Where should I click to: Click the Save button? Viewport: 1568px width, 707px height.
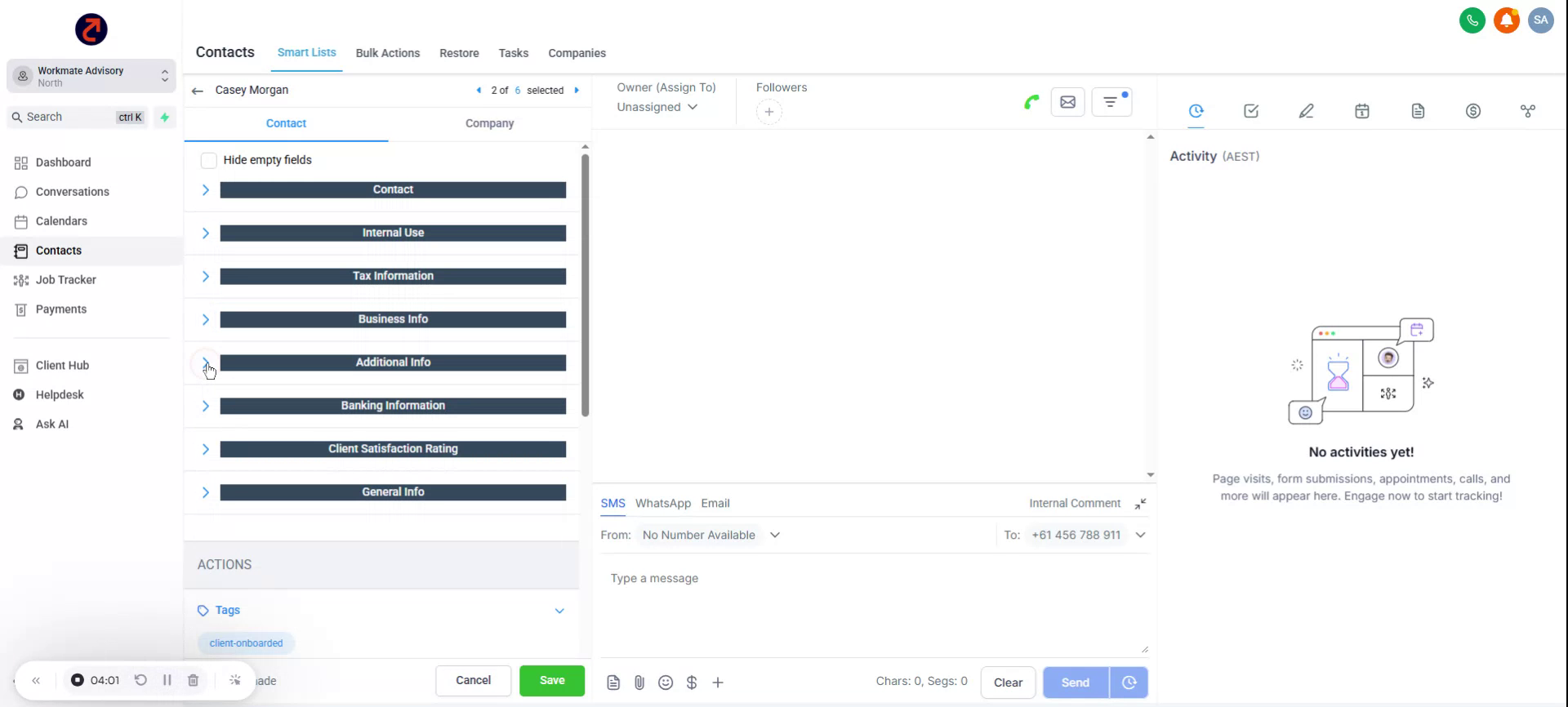tap(552, 681)
